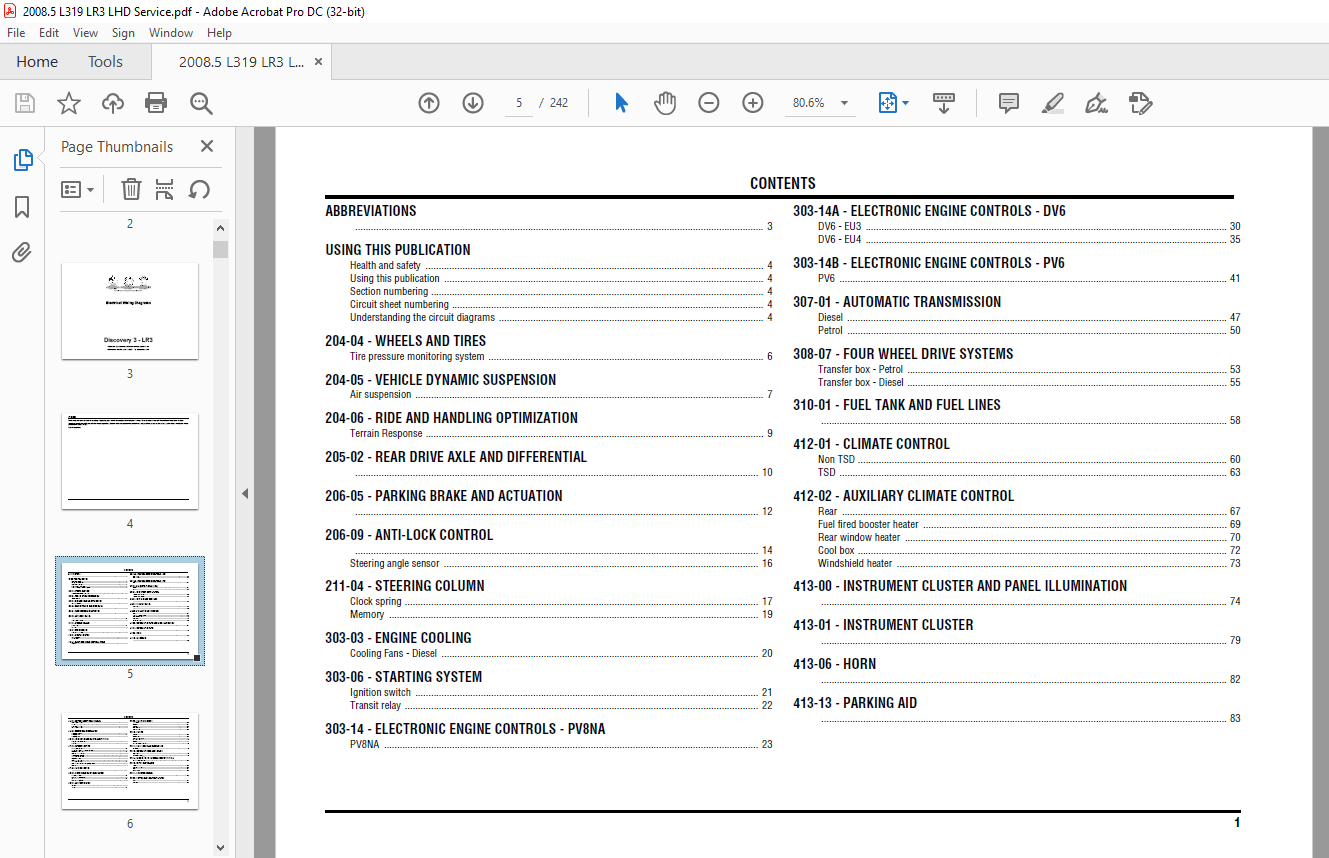The height and width of the screenshot is (858, 1329).
Task: Close the 2008.5 L319 LR3 document tab
Action: 318,61
